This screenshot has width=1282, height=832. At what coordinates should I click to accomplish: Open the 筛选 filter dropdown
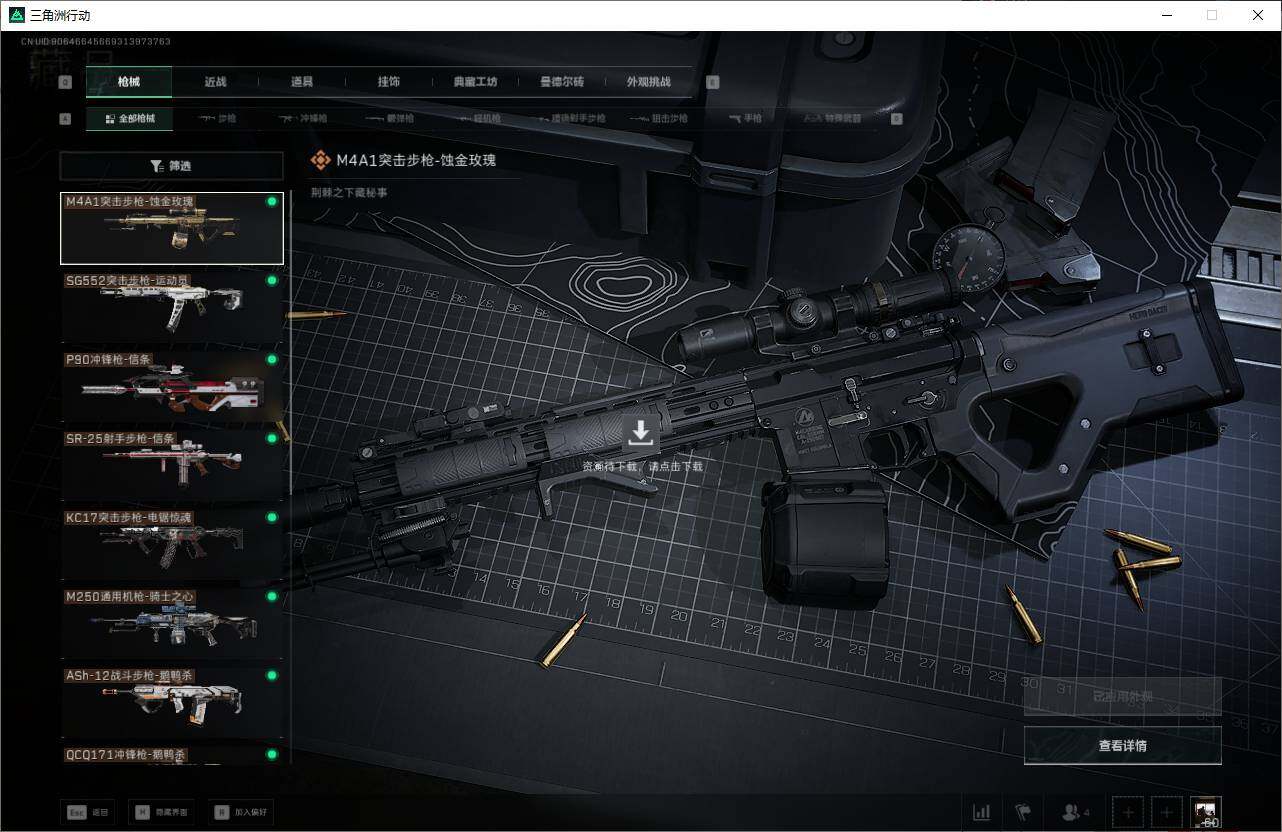click(x=171, y=166)
